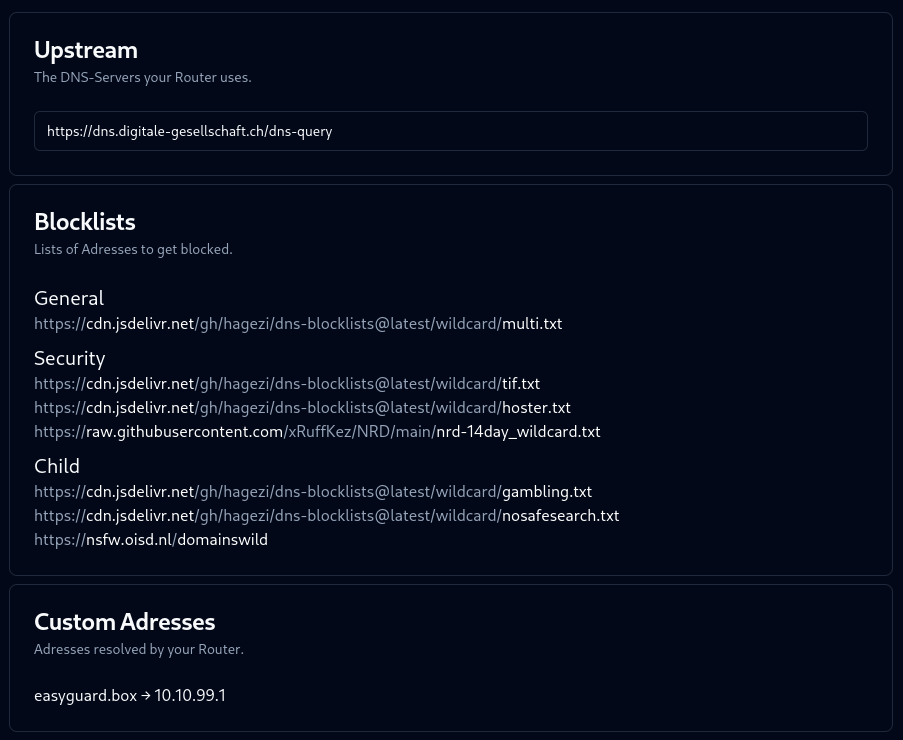
Task: Select the Security blocklist category label
Action: pos(70,358)
